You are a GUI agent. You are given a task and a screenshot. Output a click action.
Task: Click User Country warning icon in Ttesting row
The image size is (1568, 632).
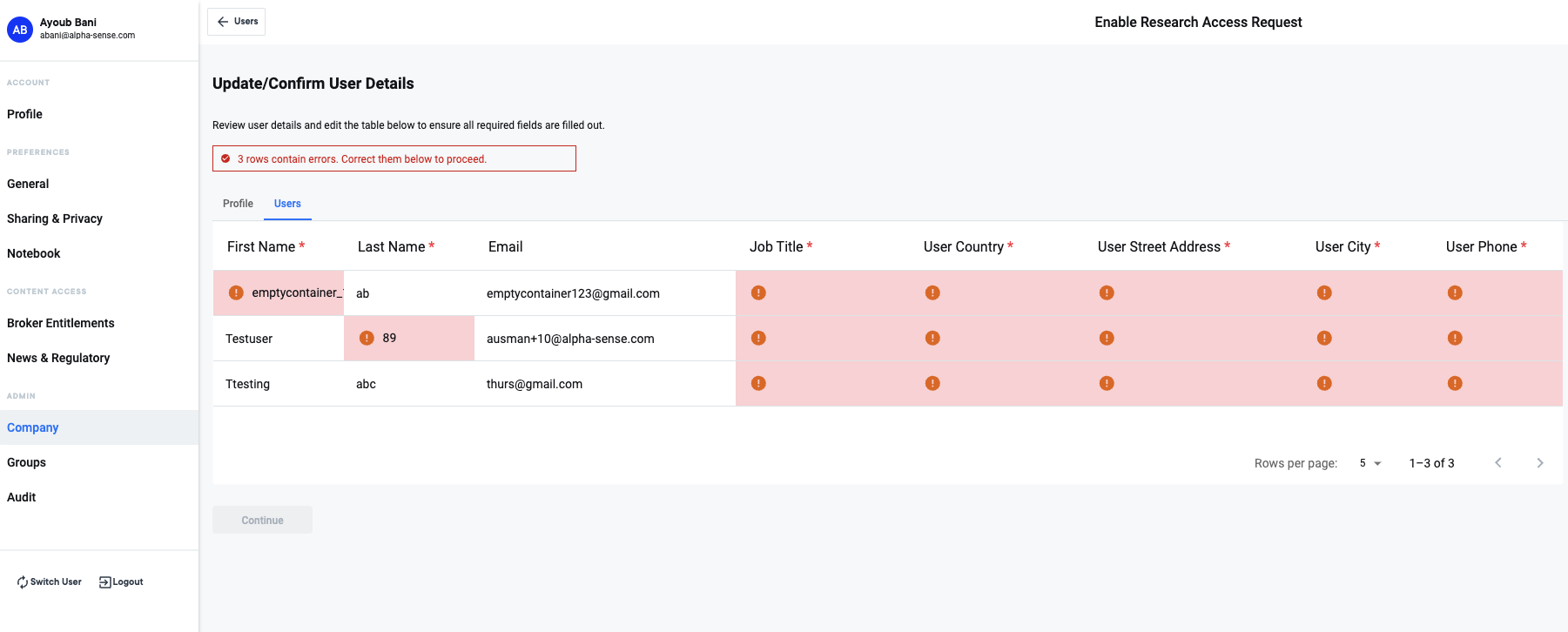(932, 383)
